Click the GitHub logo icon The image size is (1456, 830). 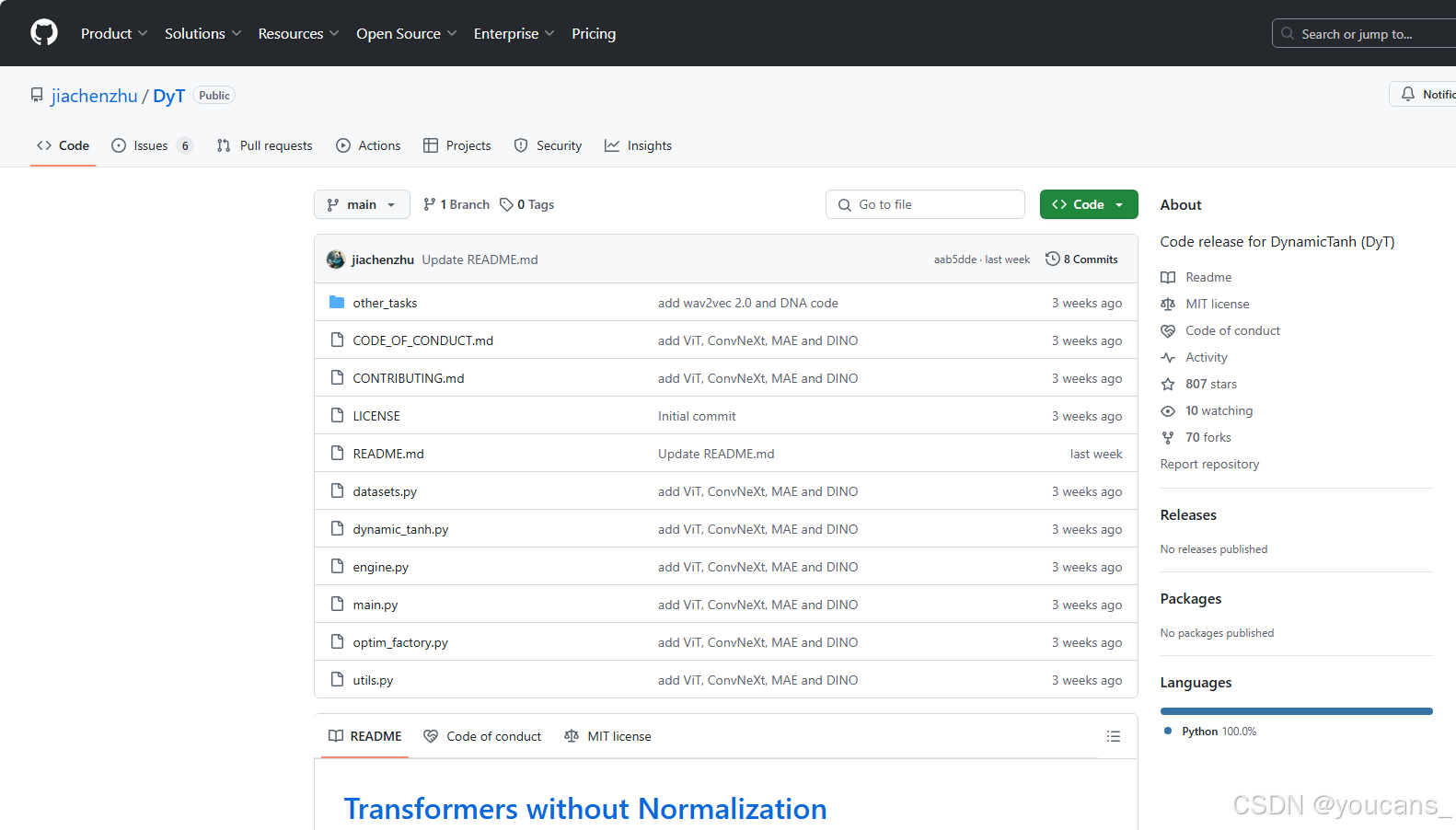[44, 33]
